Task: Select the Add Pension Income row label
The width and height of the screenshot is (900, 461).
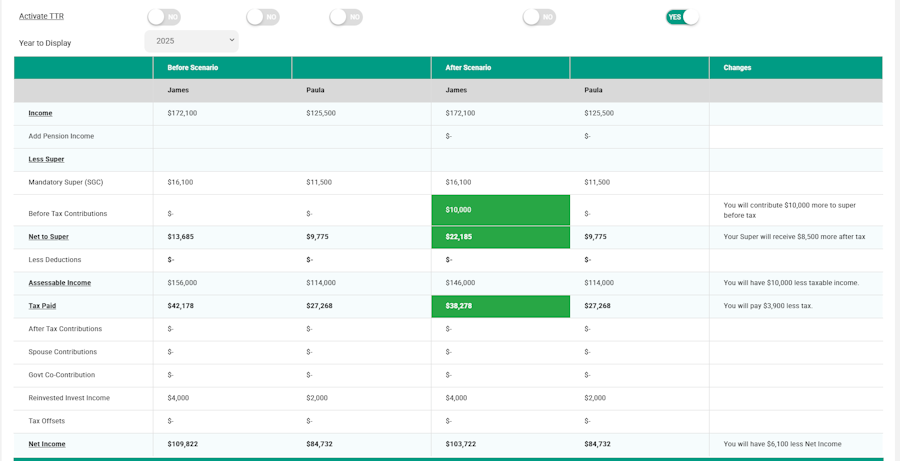Action: (61, 136)
